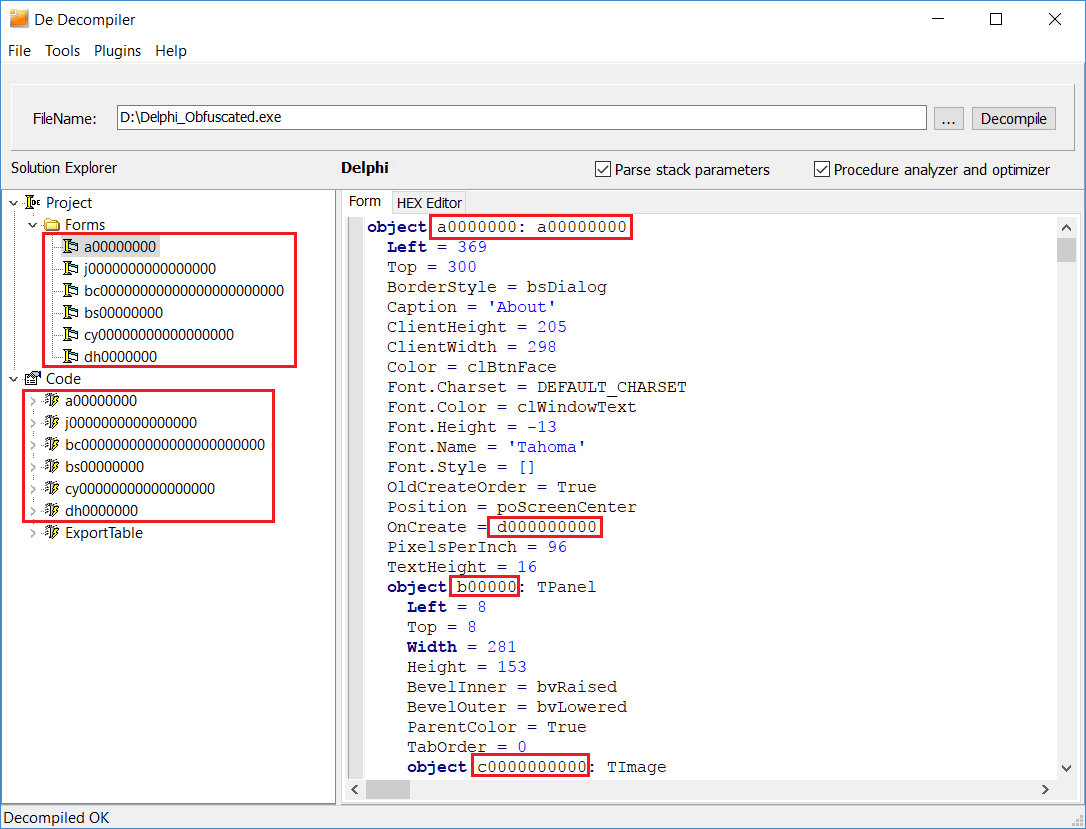1086x829 pixels.
Task: Click the object c0000000000: TImage line
Action: (537, 767)
